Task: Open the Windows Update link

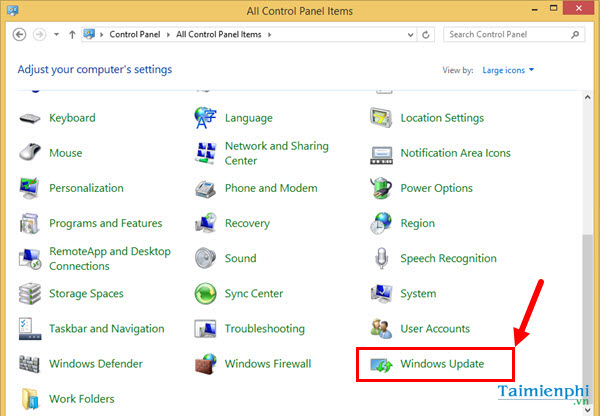Action: pyautogui.click(x=442, y=364)
